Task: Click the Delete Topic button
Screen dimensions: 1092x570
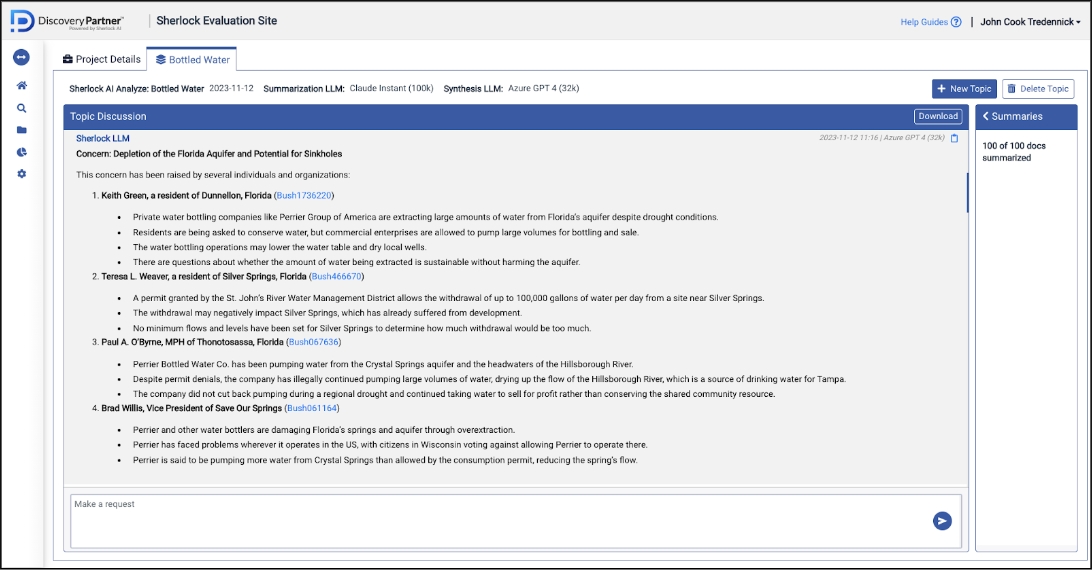Action: click(x=1038, y=89)
